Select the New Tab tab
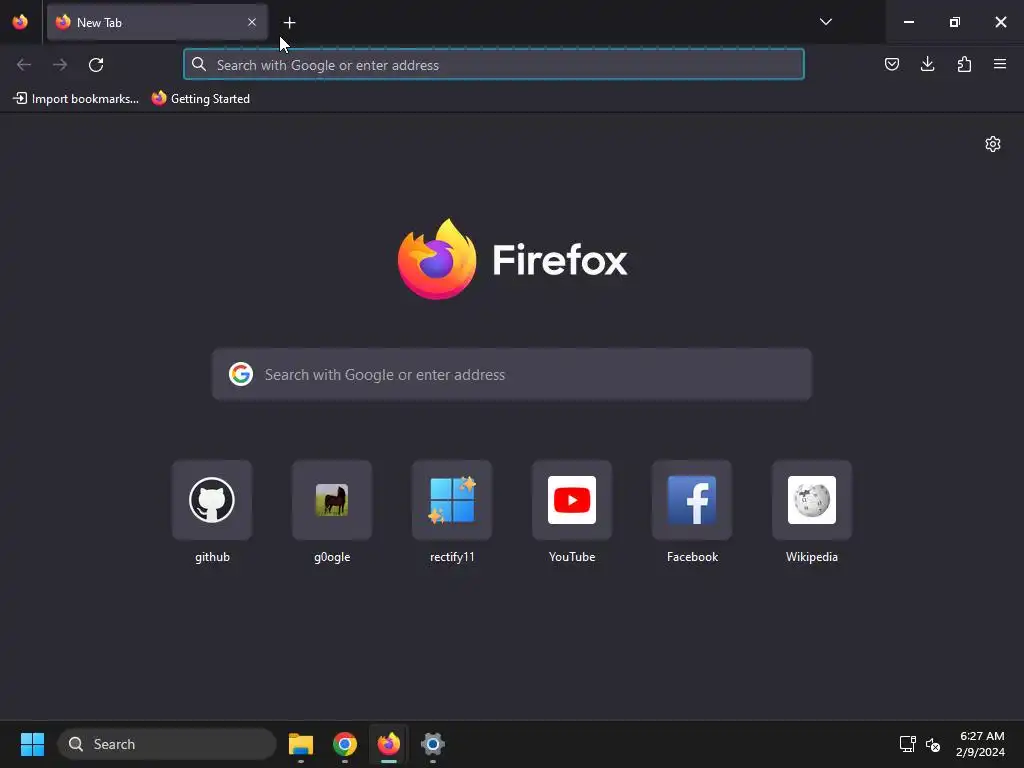The image size is (1024, 768). click(x=157, y=22)
